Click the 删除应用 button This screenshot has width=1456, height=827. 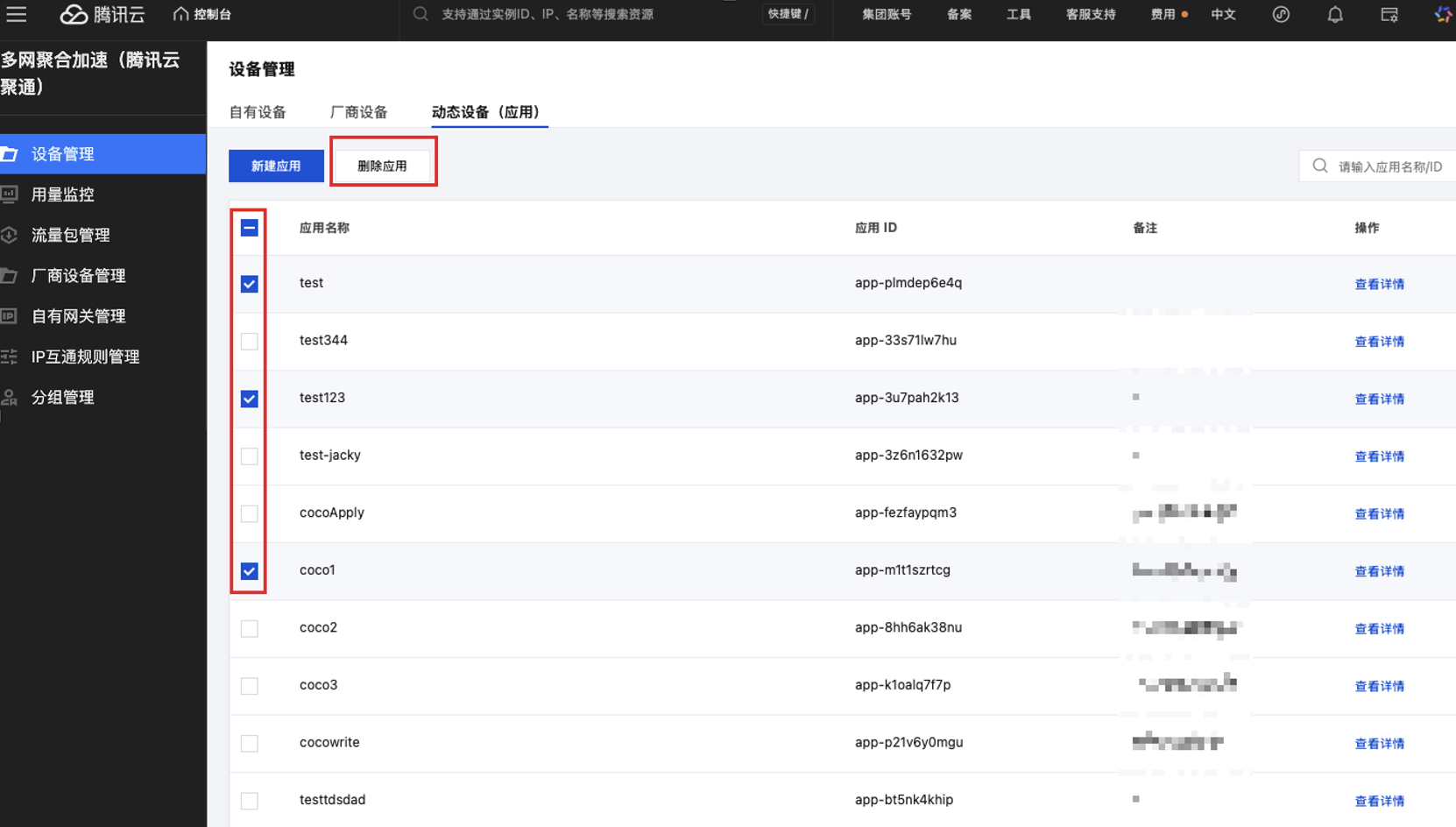point(383,166)
